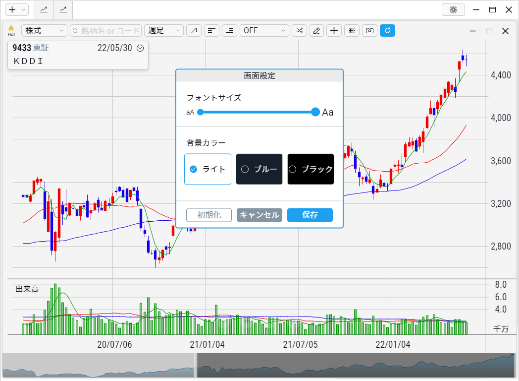The image size is (519, 381).
Task: Click the blue refresh button
Action: (x=387, y=31)
